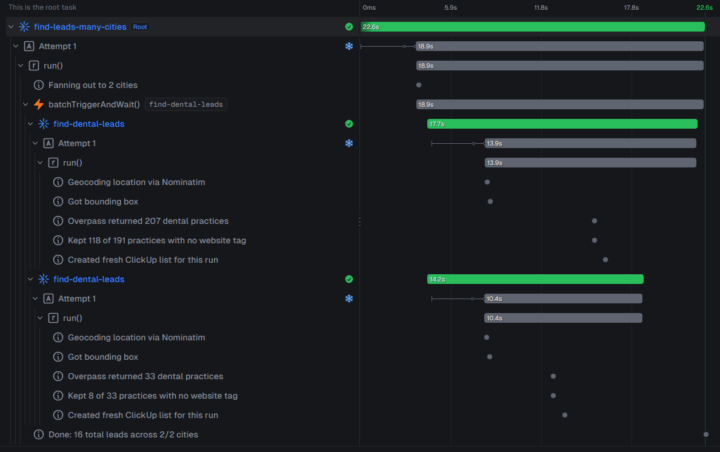
Task: Collapse run() under first find-dental-leads
Action: [40, 163]
